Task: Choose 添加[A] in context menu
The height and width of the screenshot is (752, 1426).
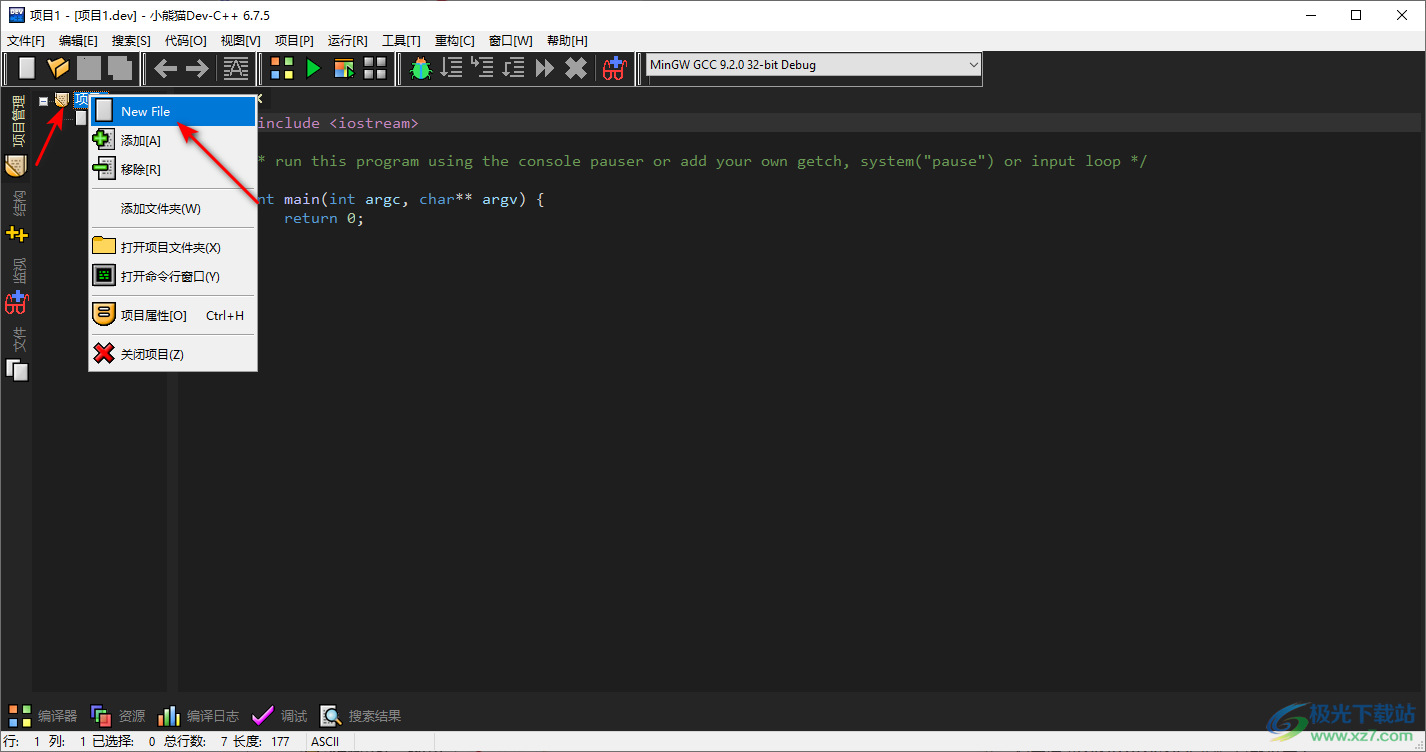Action: click(x=173, y=140)
